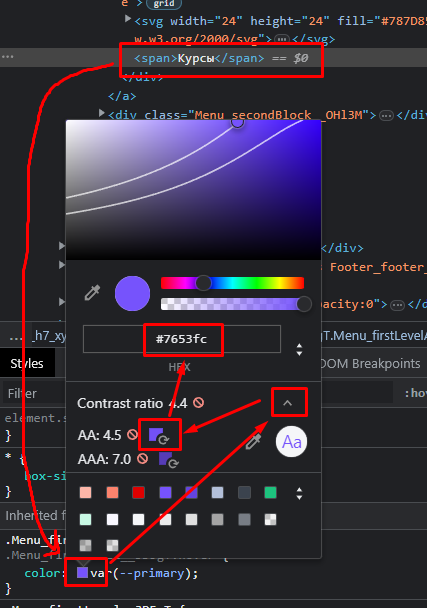Select the red palette swatch
The height and width of the screenshot is (608, 427).
(x=138, y=492)
